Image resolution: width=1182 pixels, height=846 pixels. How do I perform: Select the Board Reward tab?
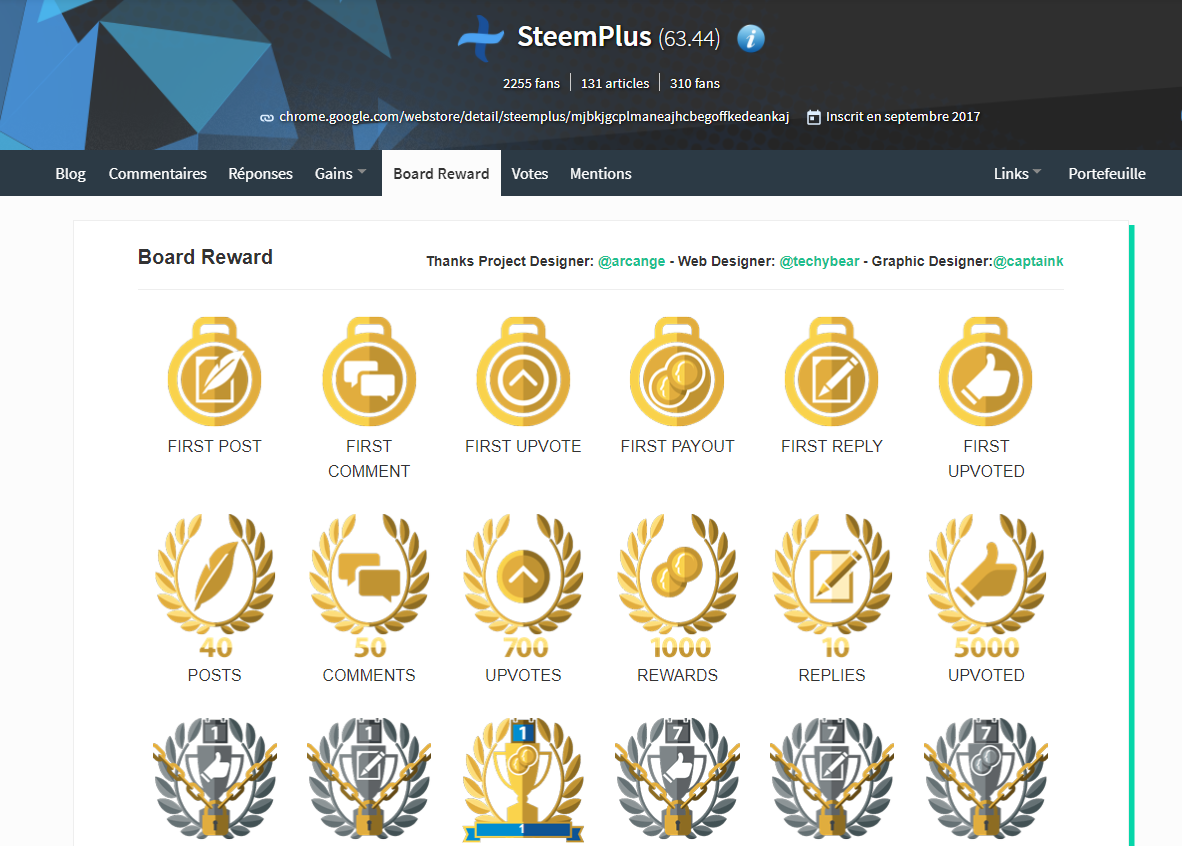coord(441,173)
